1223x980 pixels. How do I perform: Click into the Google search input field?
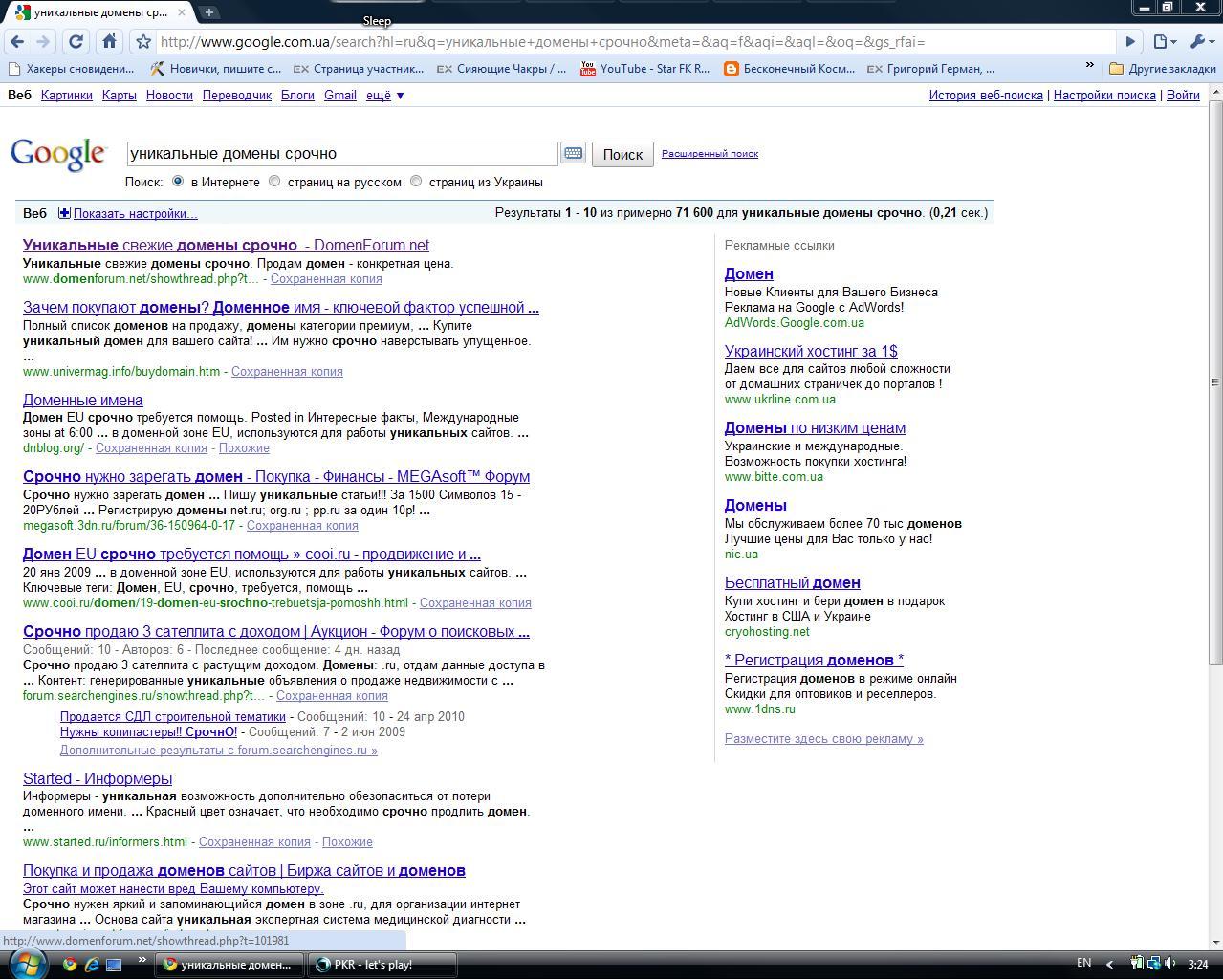[342, 153]
